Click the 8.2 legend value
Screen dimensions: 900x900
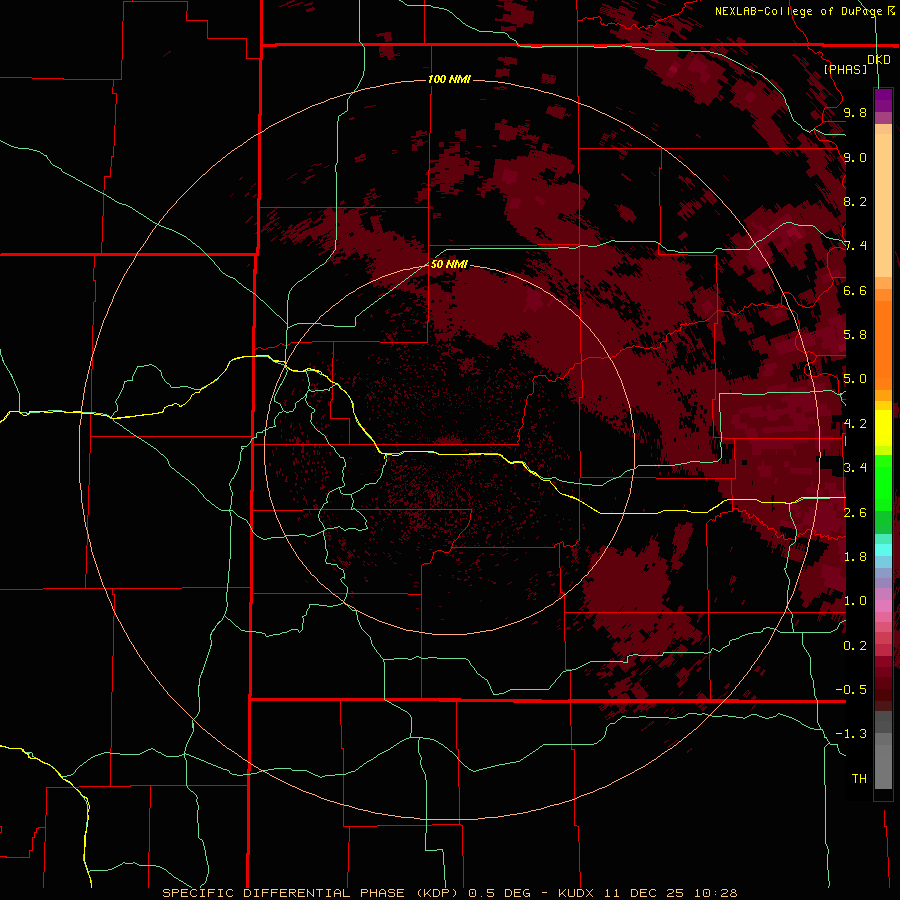[x=855, y=201]
